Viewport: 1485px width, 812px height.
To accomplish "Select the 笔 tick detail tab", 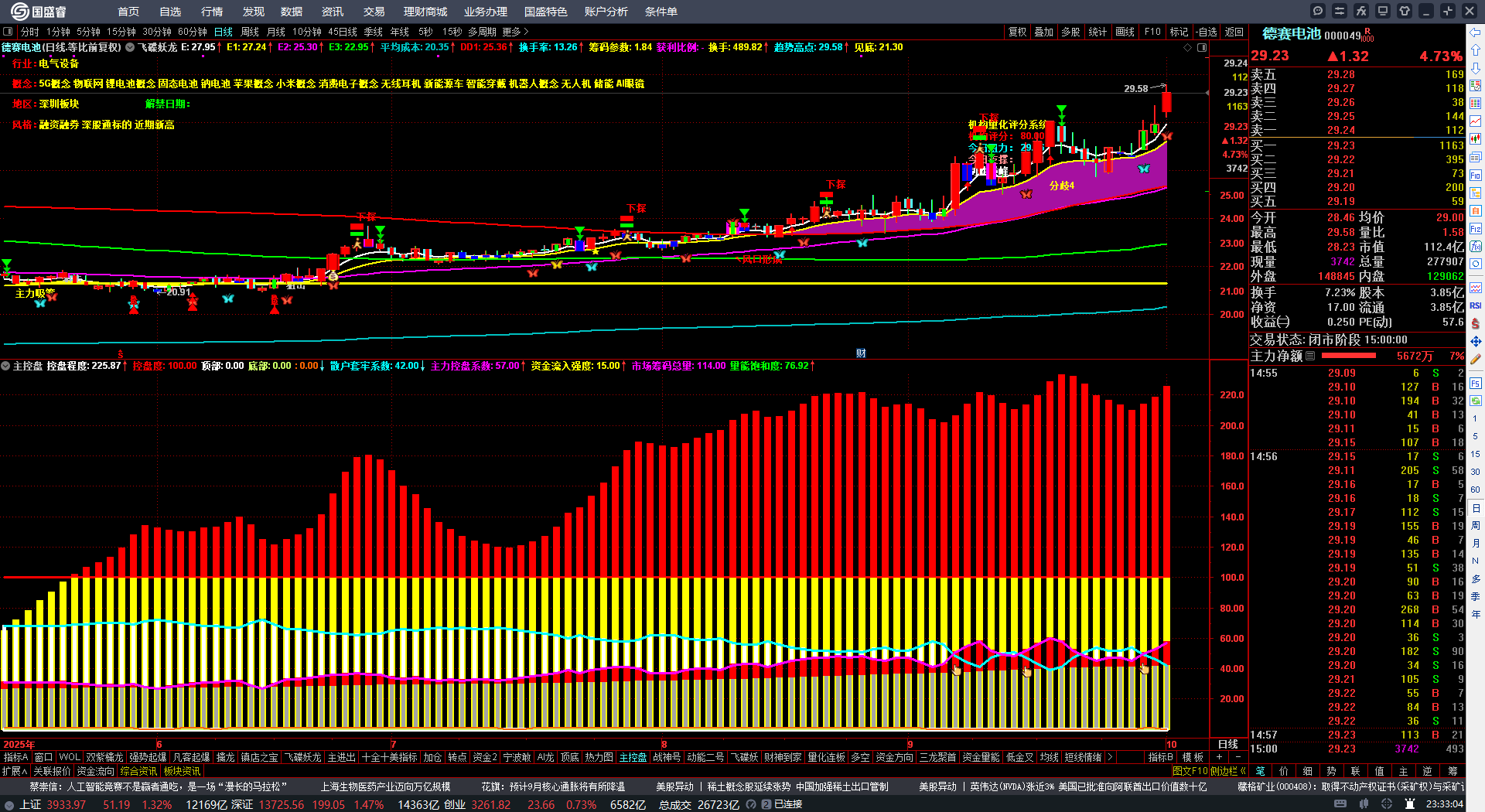I will 1261,771.
